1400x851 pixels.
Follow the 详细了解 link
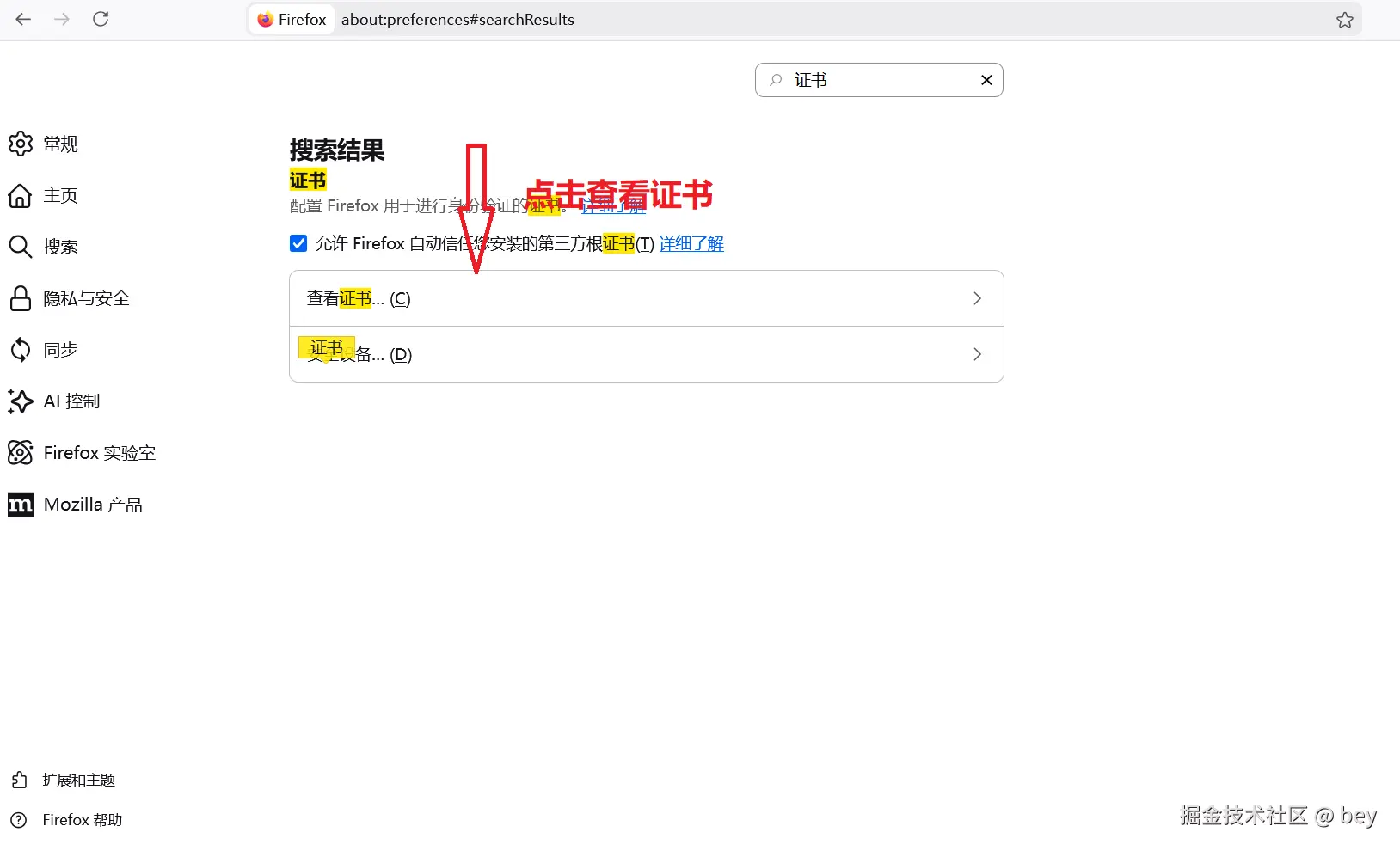pos(691,243)
